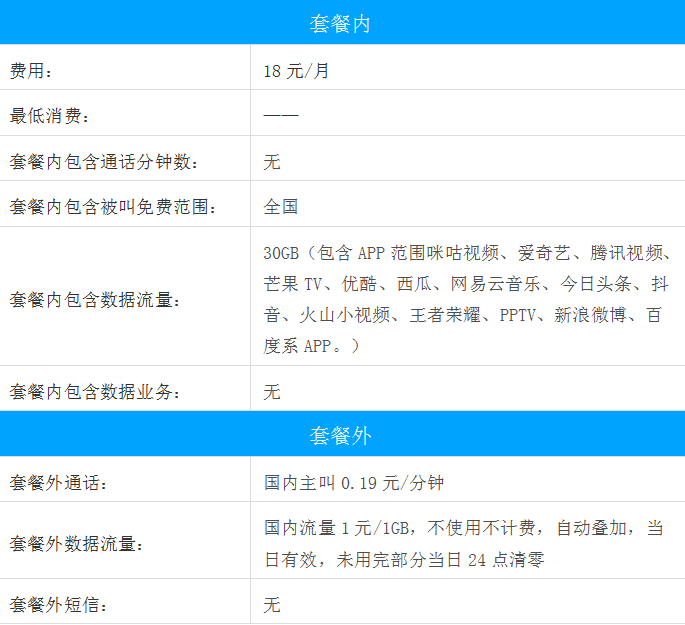Select the 国内主叫 0.19 元/分钟 value
Screen dimensions: 685x625
(x=354, y=483)
